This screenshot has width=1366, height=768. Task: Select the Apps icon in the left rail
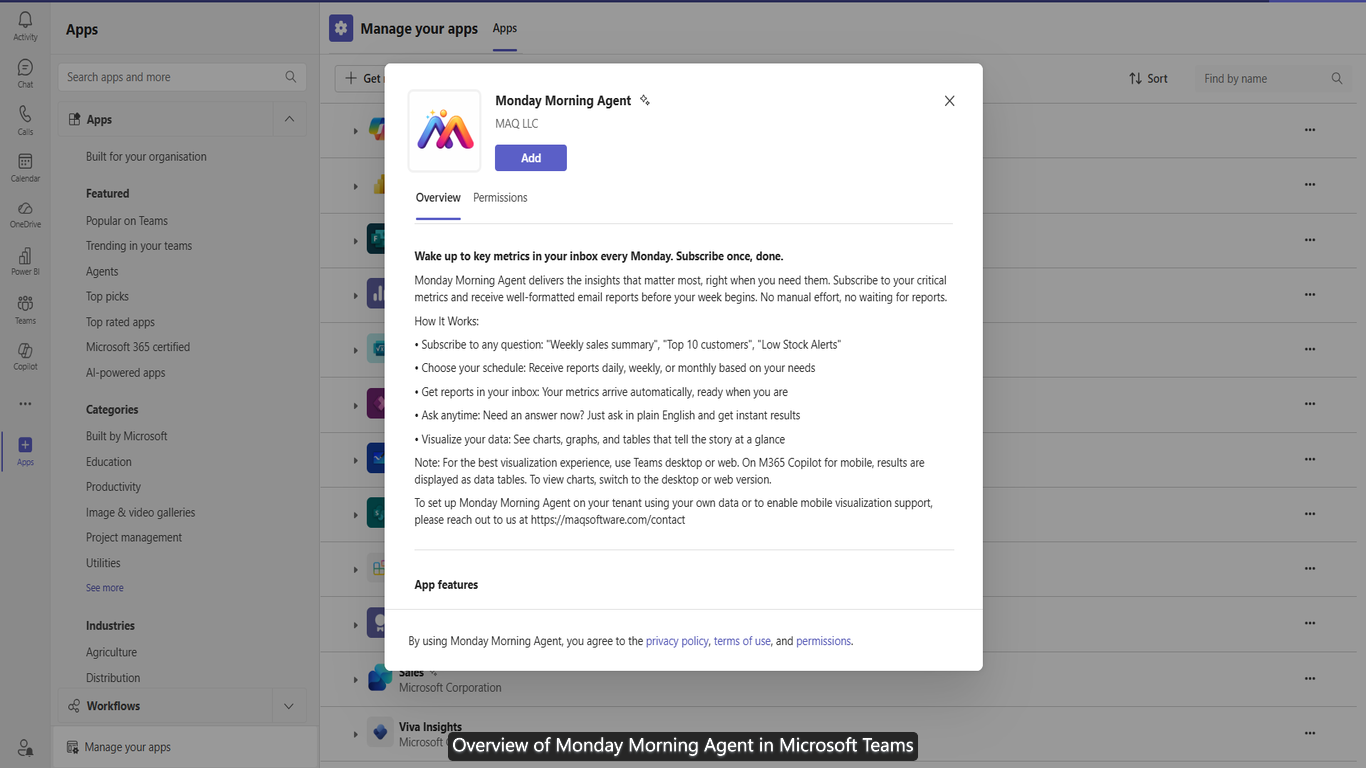pos(25,450)
